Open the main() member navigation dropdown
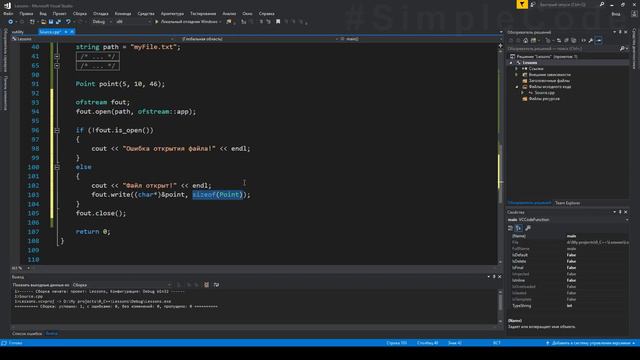The width and height of the screenshot is (640, 360). click(418, 39)
